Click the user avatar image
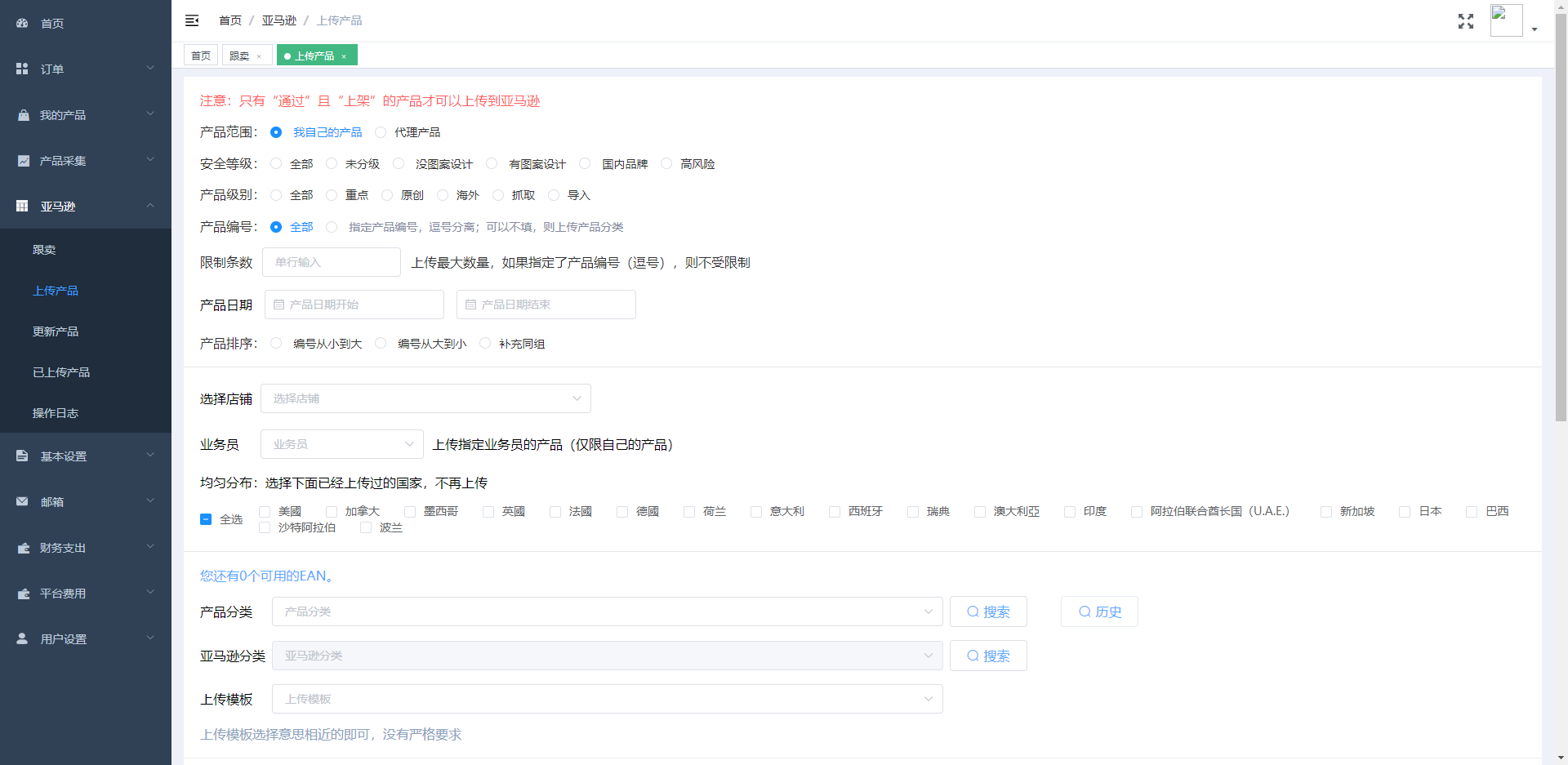 [1505, 20]
